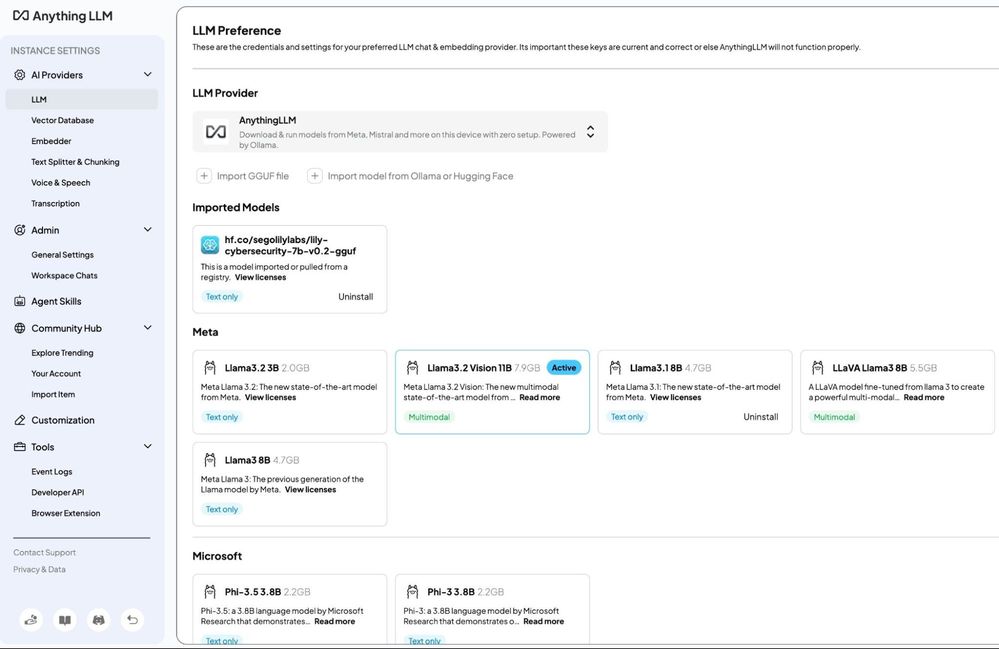Screen dimensions: 999x649
Task: Collapse the Community Hub section chevron
Action: [x=147, y=328]
